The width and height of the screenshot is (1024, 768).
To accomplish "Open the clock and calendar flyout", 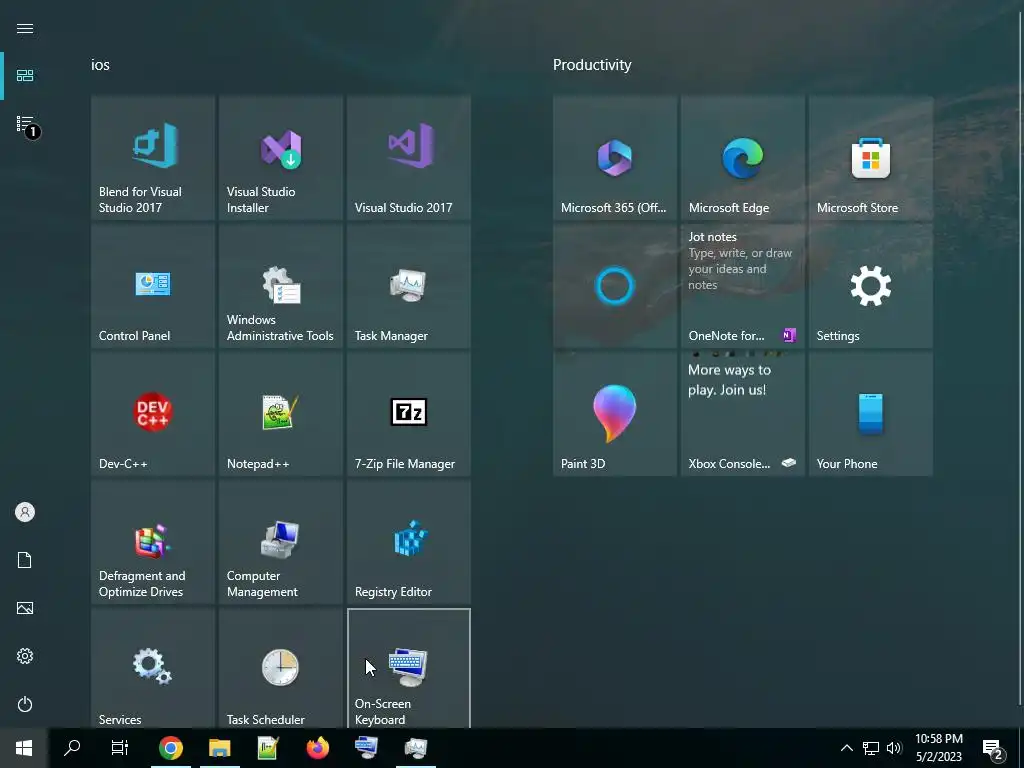I will (939, 748).
